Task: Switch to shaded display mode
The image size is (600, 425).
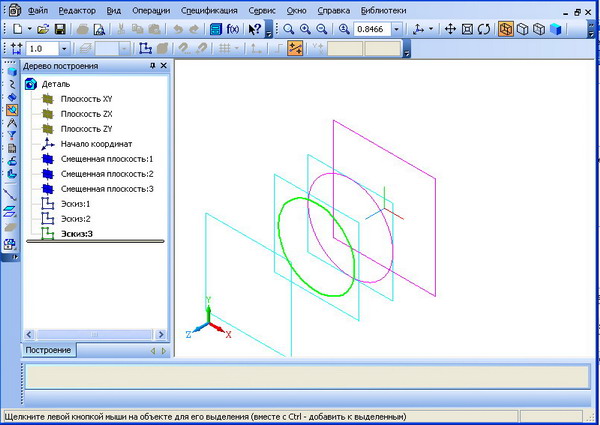Action: coord(556,29)
